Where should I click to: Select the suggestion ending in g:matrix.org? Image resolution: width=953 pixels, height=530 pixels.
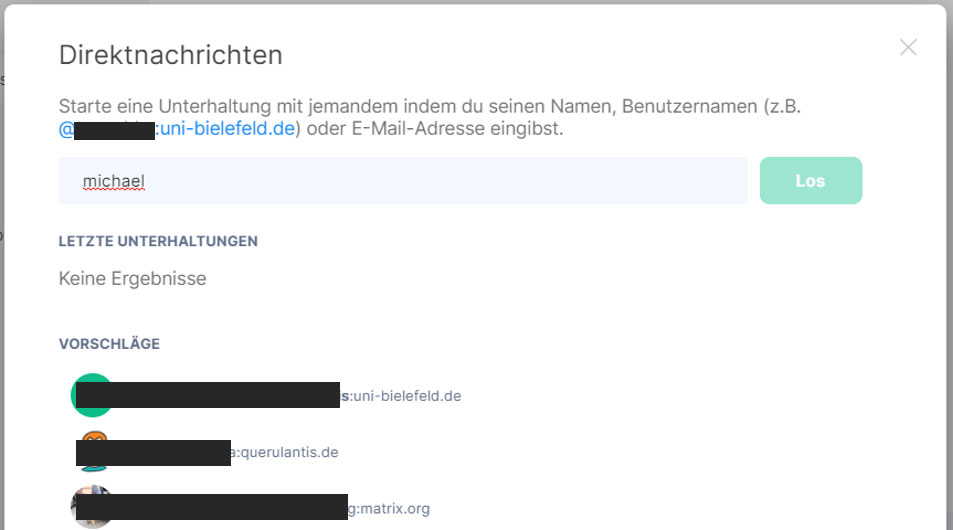coord(250,508)
